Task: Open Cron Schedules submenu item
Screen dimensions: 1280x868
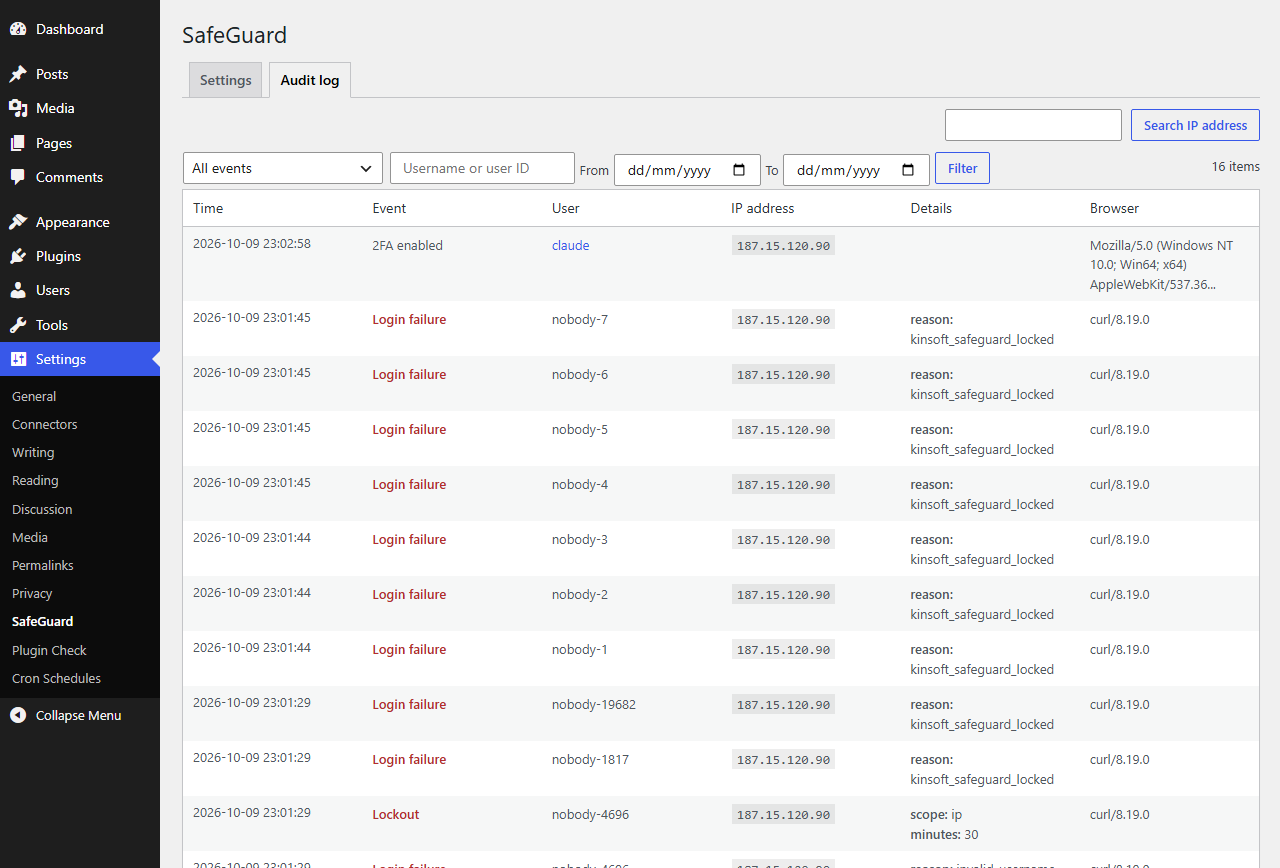Action: tap(56, 678)
